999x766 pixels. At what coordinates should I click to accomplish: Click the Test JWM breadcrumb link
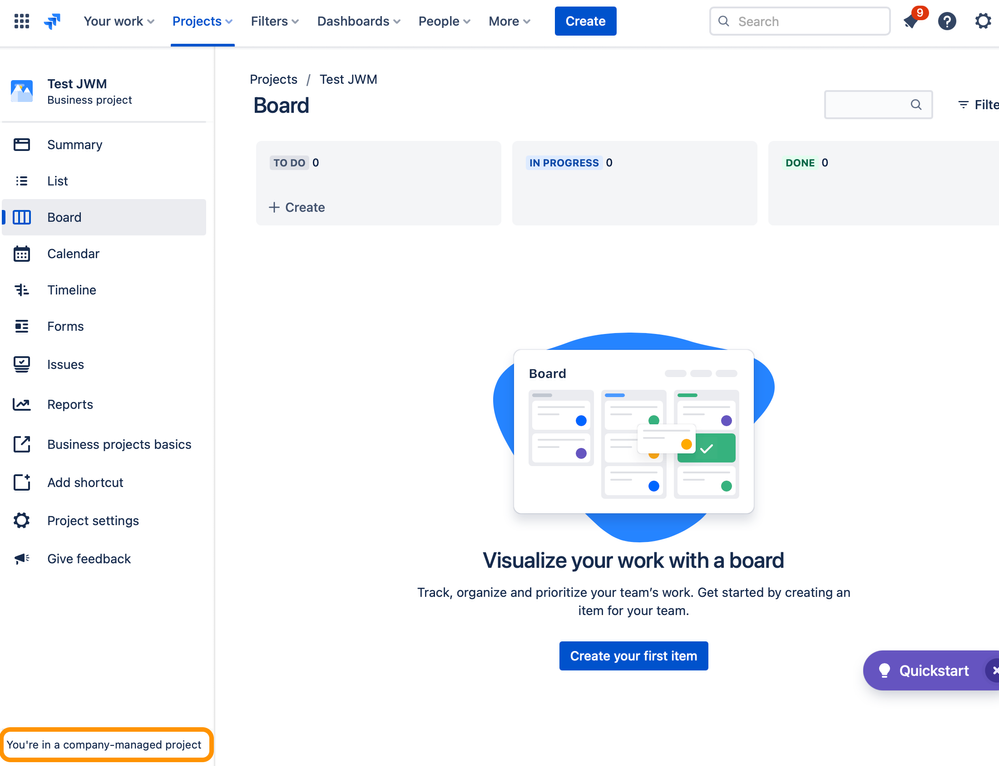pyautogui.click(x=349, y=79)
